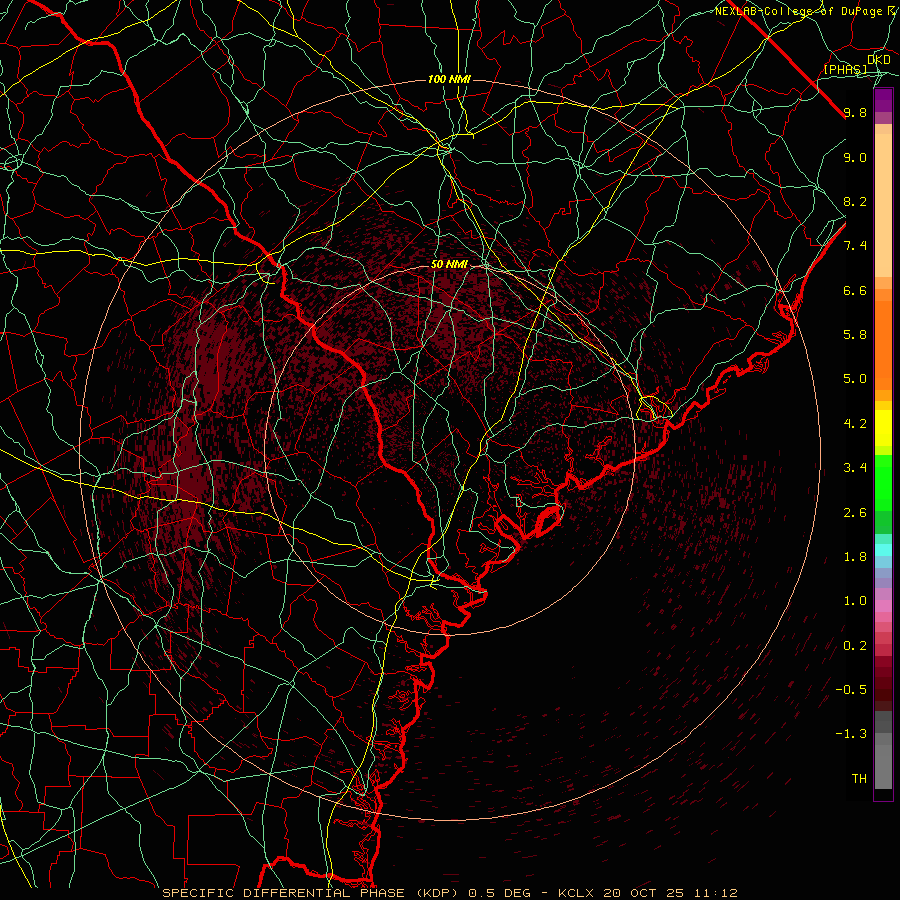Click the 8.2 legend value
Screen dimensions: 900x900
coord(855,201)
